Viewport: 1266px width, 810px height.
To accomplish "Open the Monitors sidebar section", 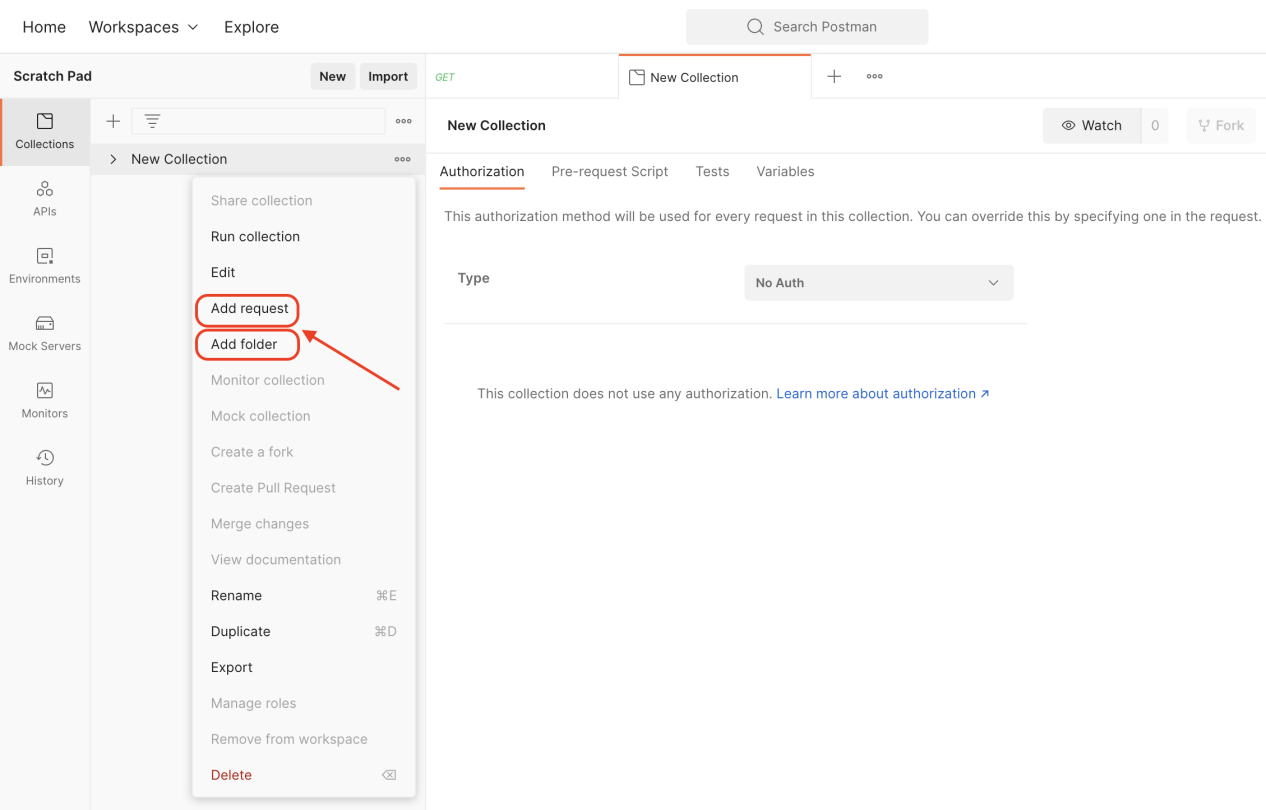I will pos(45,400).
